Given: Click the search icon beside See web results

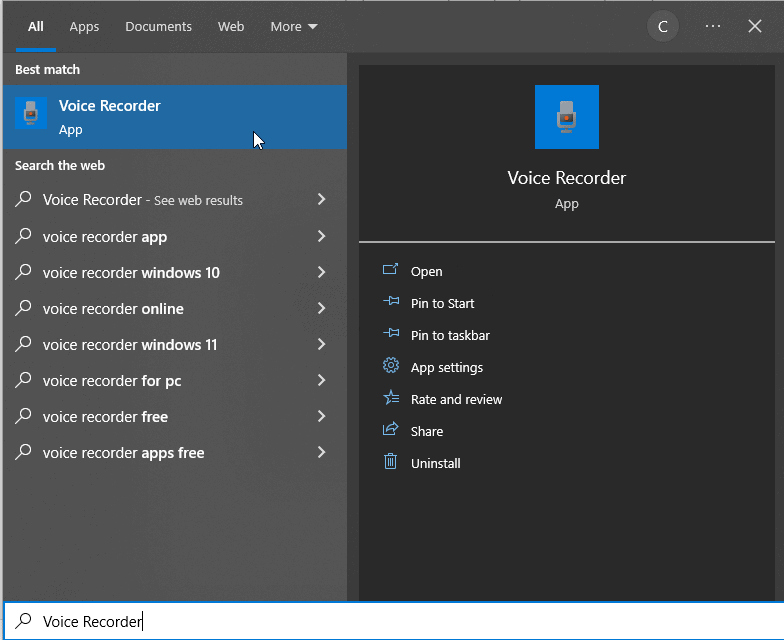Looking at the screenshot, I should (x=23, y=199).
